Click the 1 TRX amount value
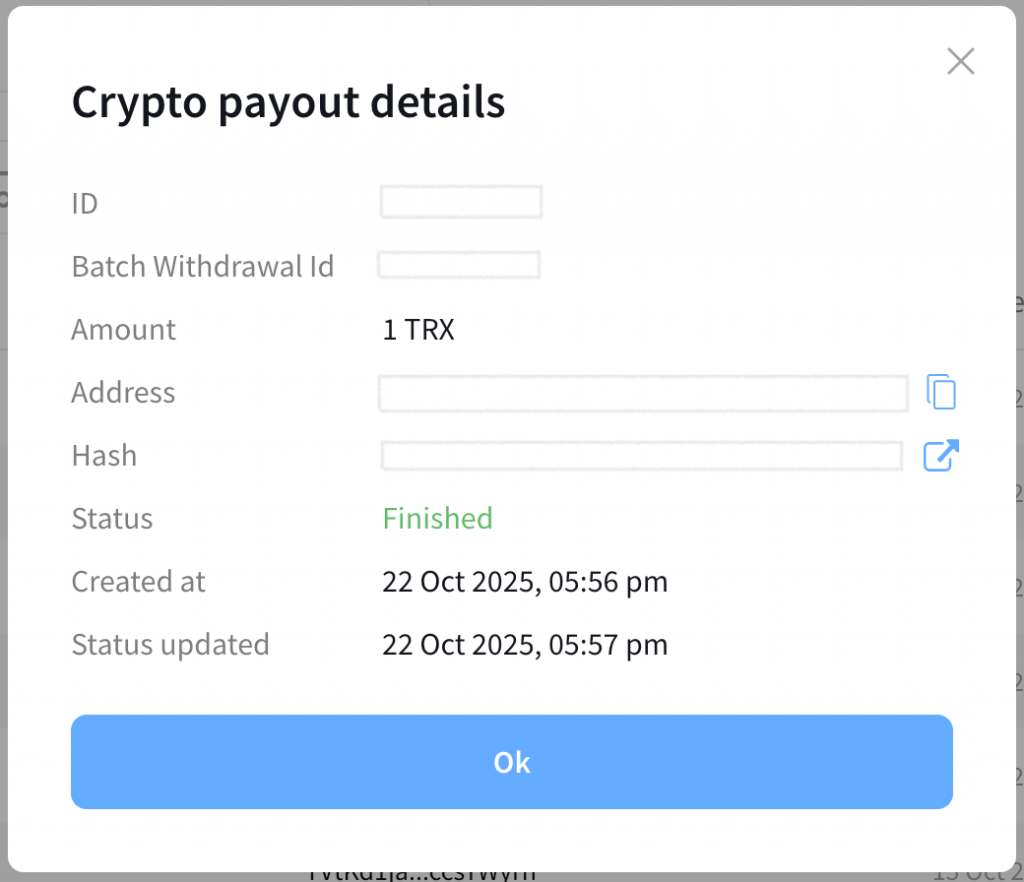This screenshot has width=1024, height=882. pos(418,330)
